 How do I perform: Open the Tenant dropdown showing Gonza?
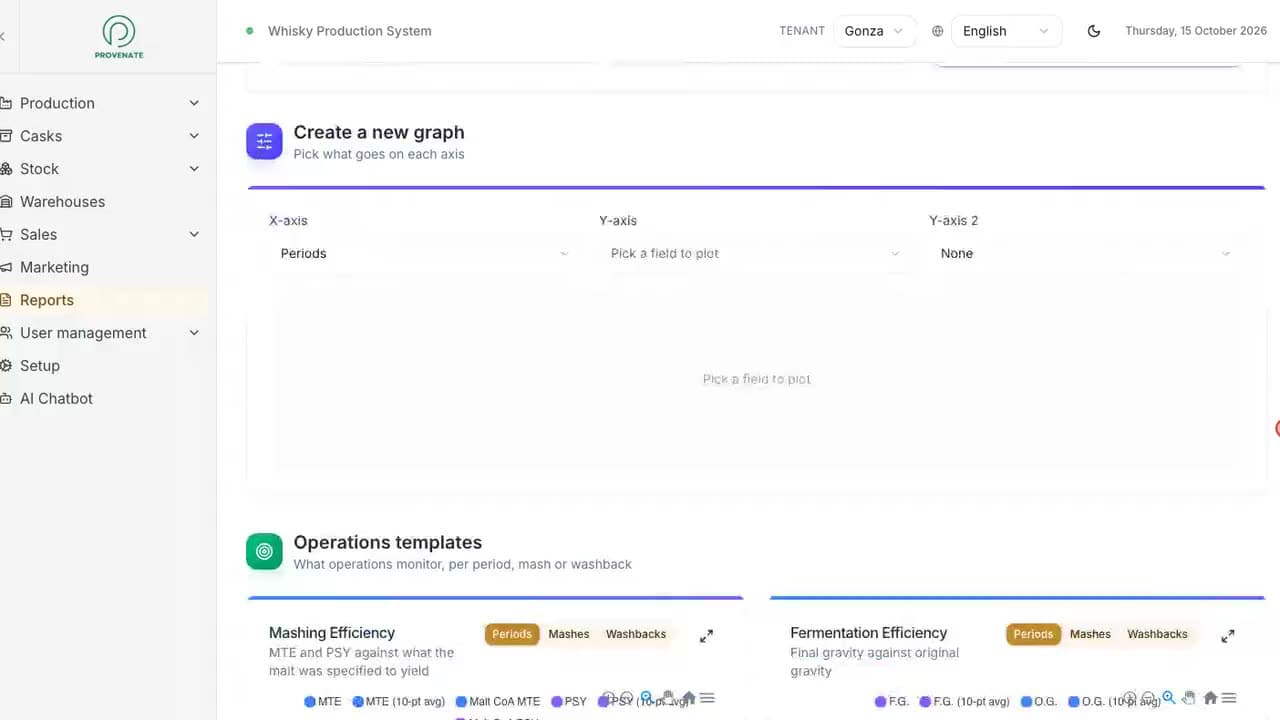point(874,31)
